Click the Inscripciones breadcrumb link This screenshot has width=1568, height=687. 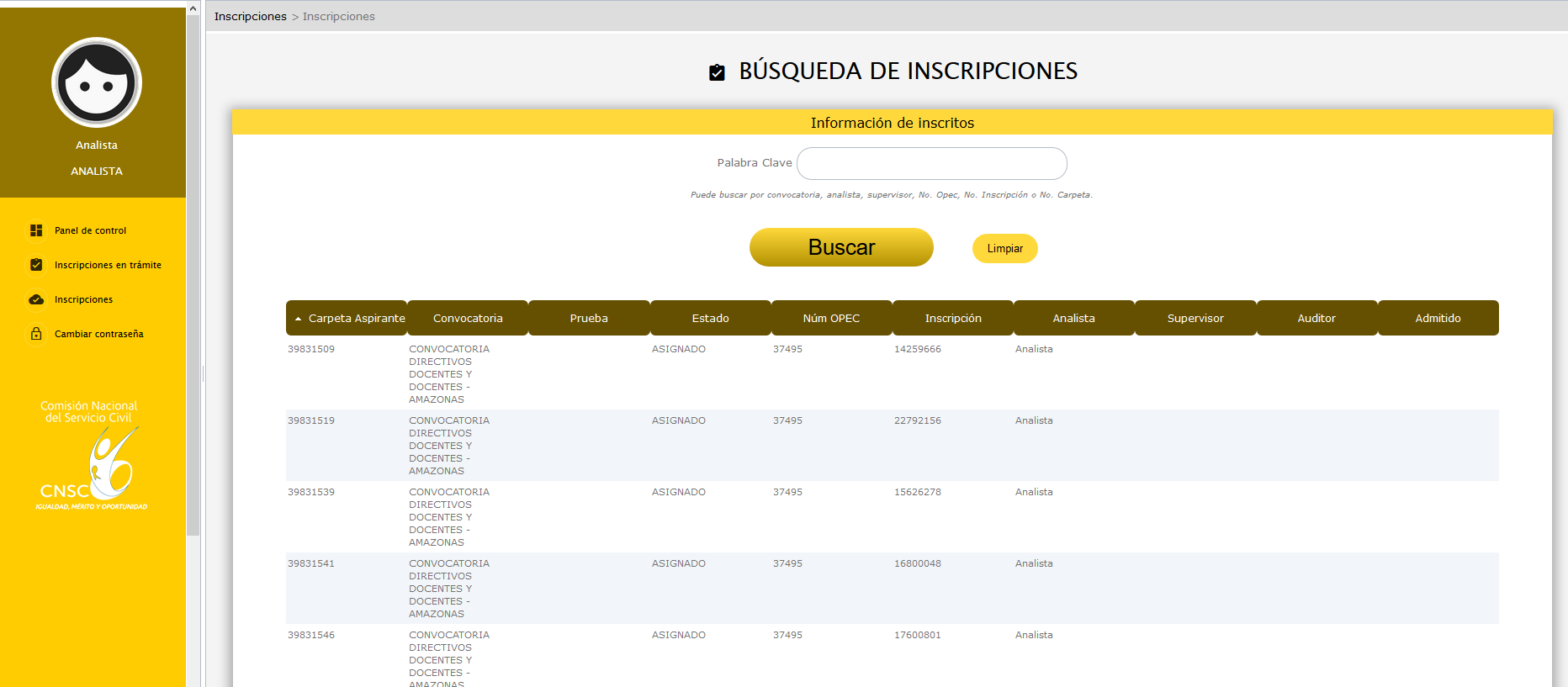point(250,16)
